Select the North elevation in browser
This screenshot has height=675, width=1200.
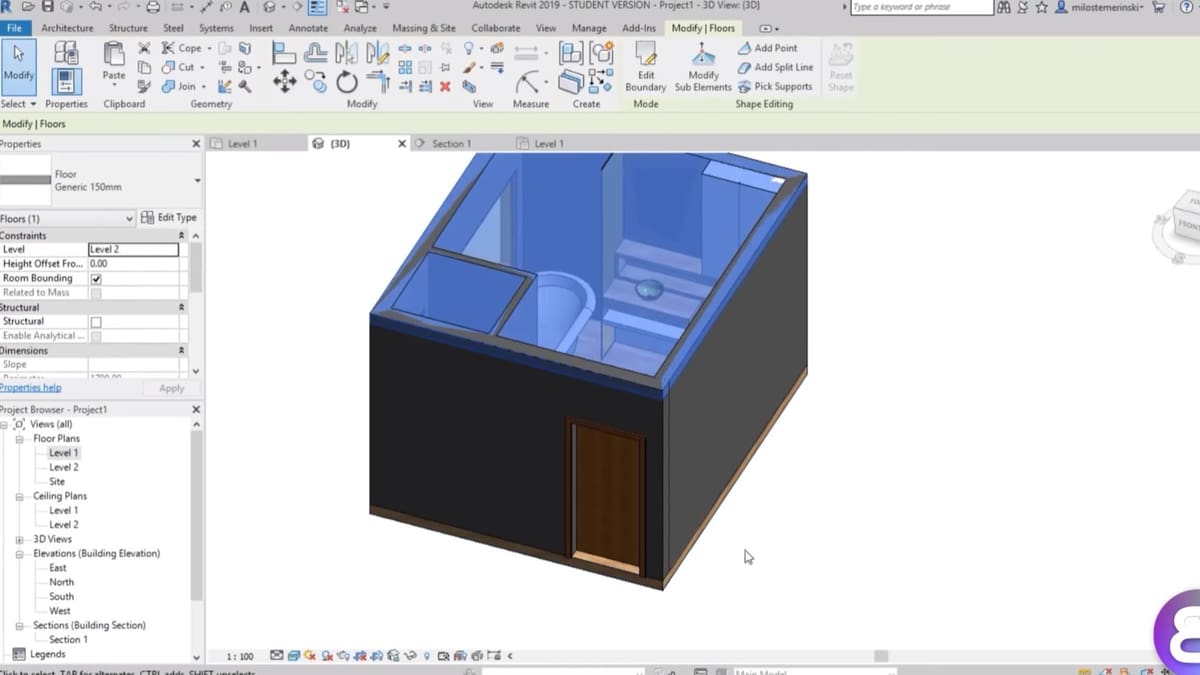[61, 582]
